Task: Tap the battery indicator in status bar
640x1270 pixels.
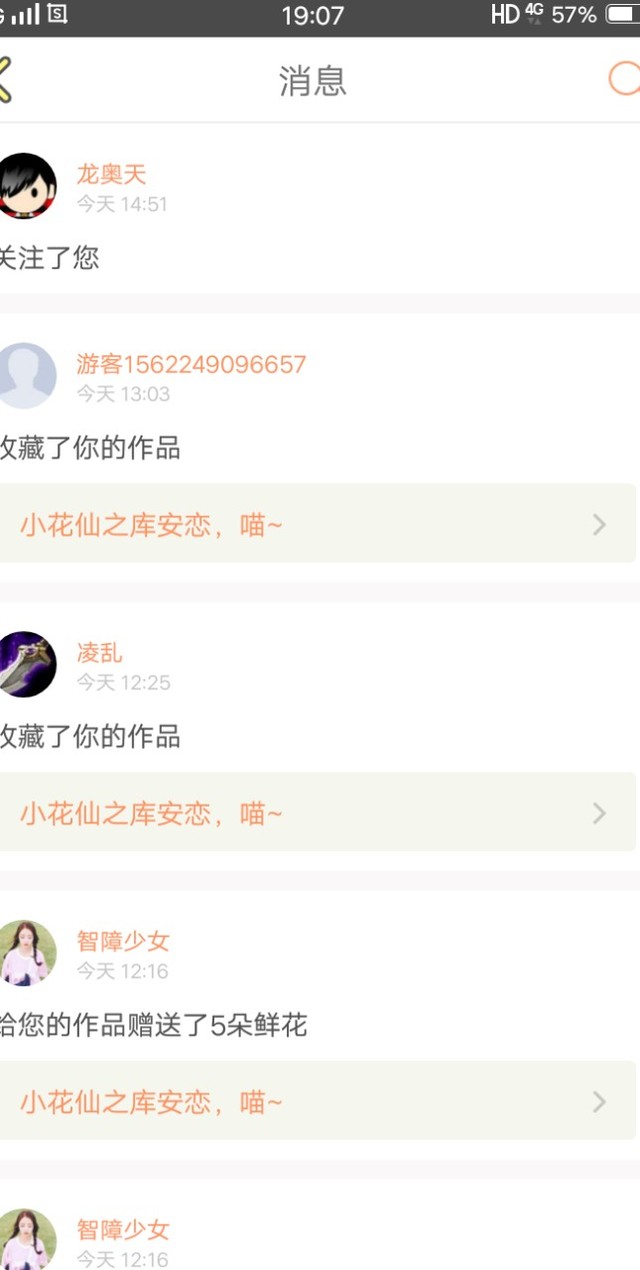Action: tap(623, 15)
